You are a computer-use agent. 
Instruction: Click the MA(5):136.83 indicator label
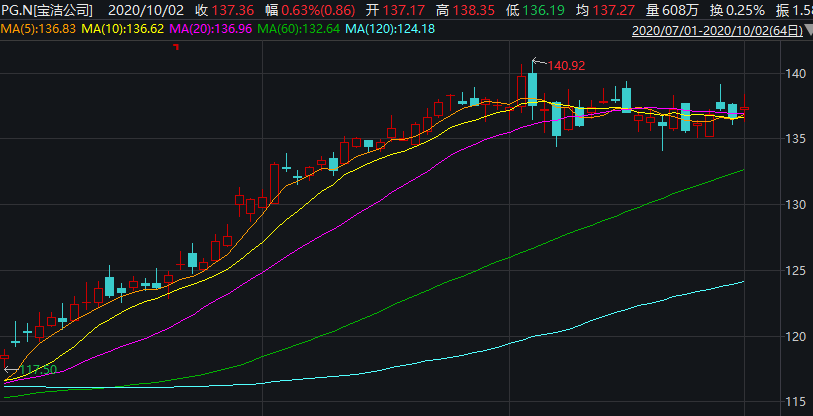pos(38,29)
